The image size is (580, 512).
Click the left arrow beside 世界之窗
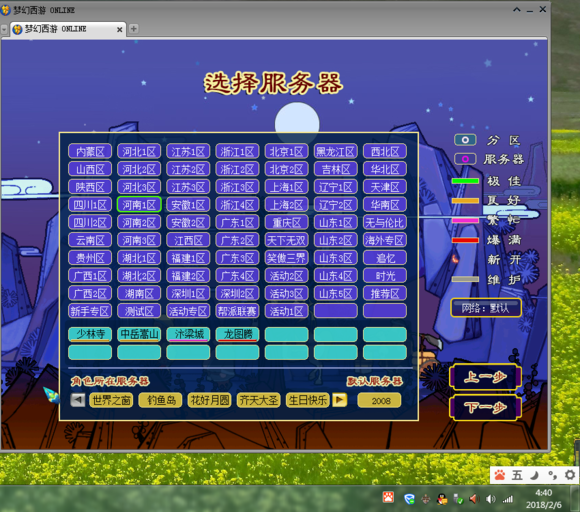click(78, 400)
